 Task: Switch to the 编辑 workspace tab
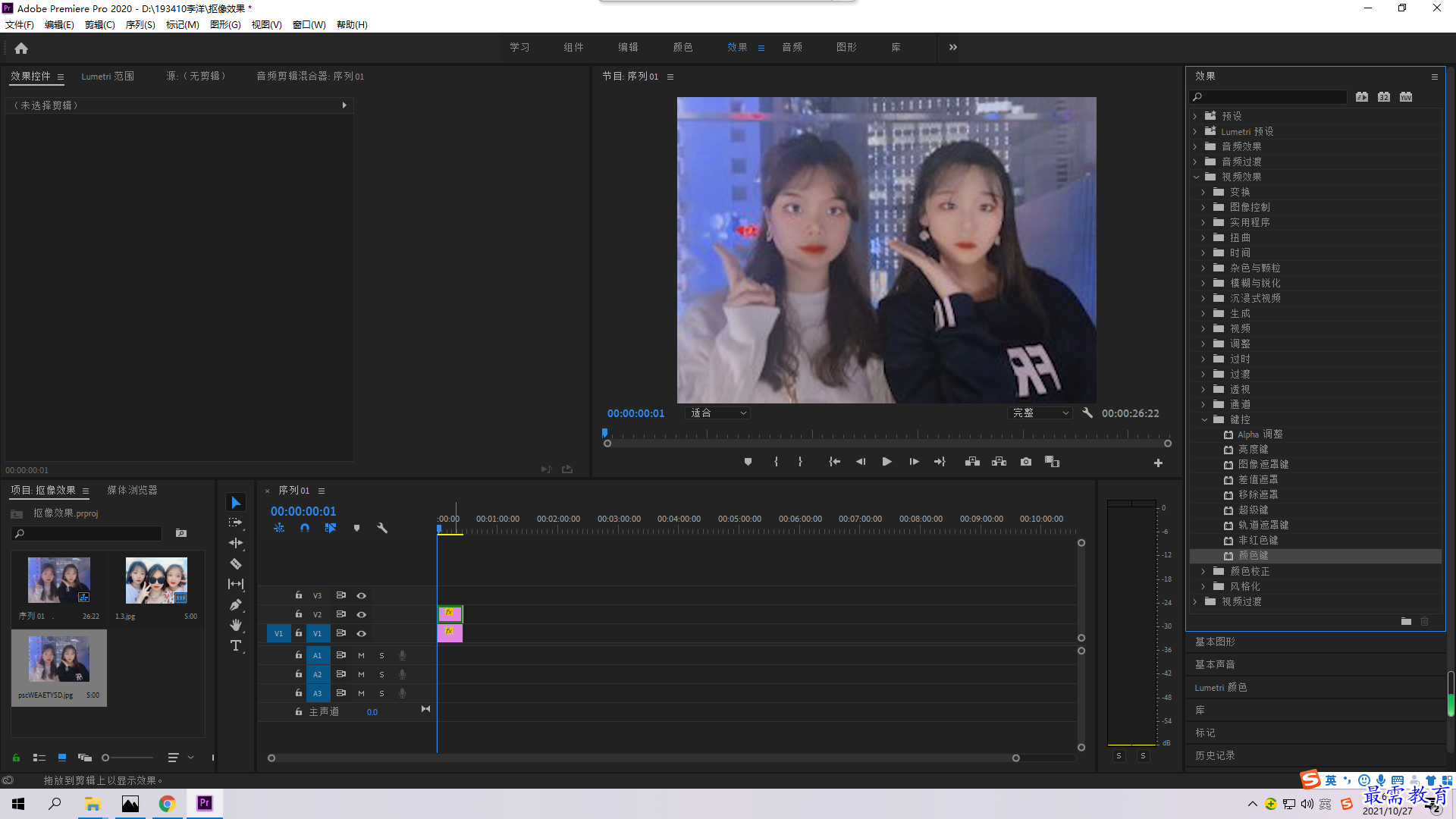click(x=628, y=47)
